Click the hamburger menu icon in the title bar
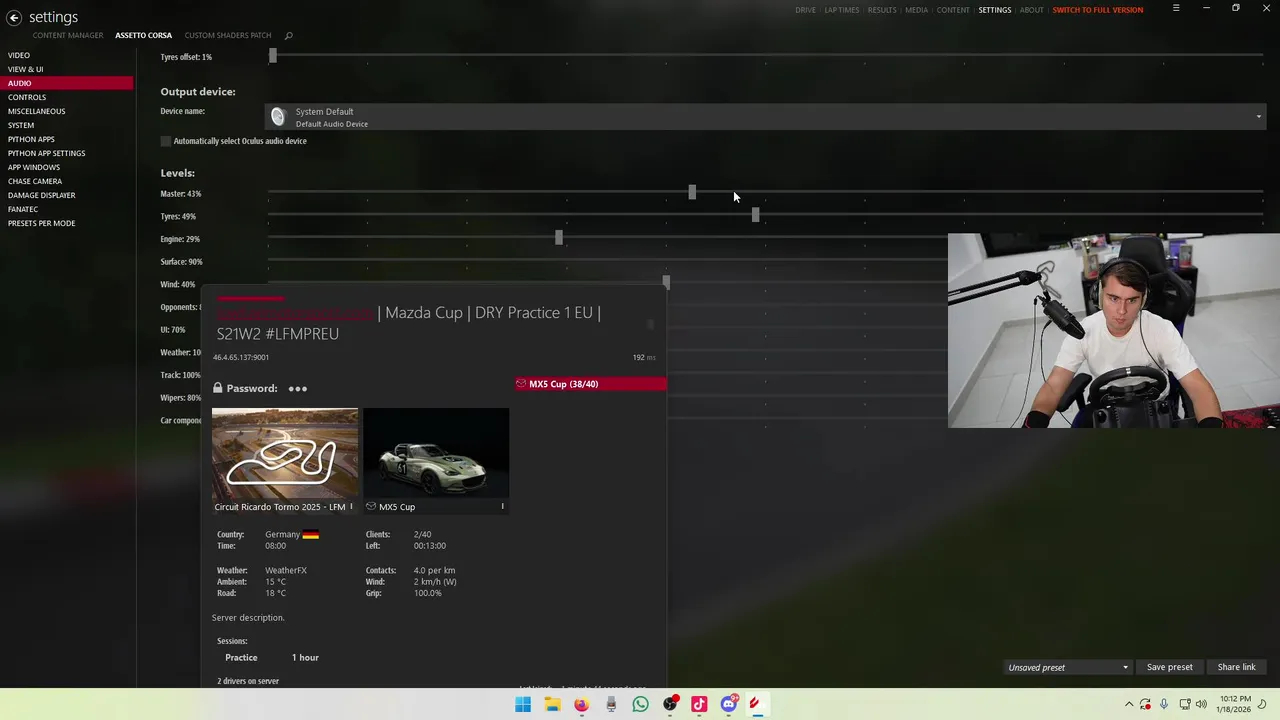 click(x=1176, y=8)
